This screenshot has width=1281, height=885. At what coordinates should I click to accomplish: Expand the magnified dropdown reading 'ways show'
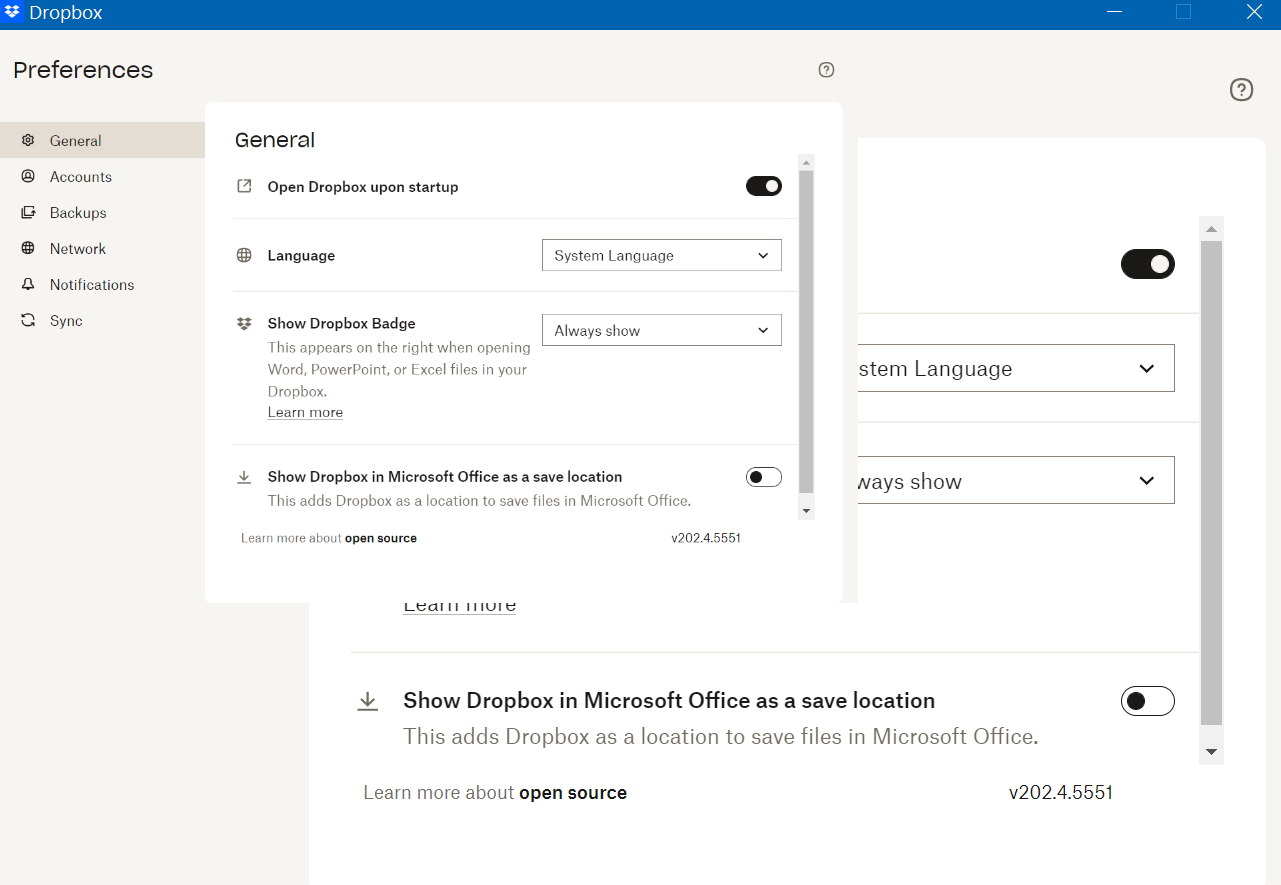point(1016,481)
